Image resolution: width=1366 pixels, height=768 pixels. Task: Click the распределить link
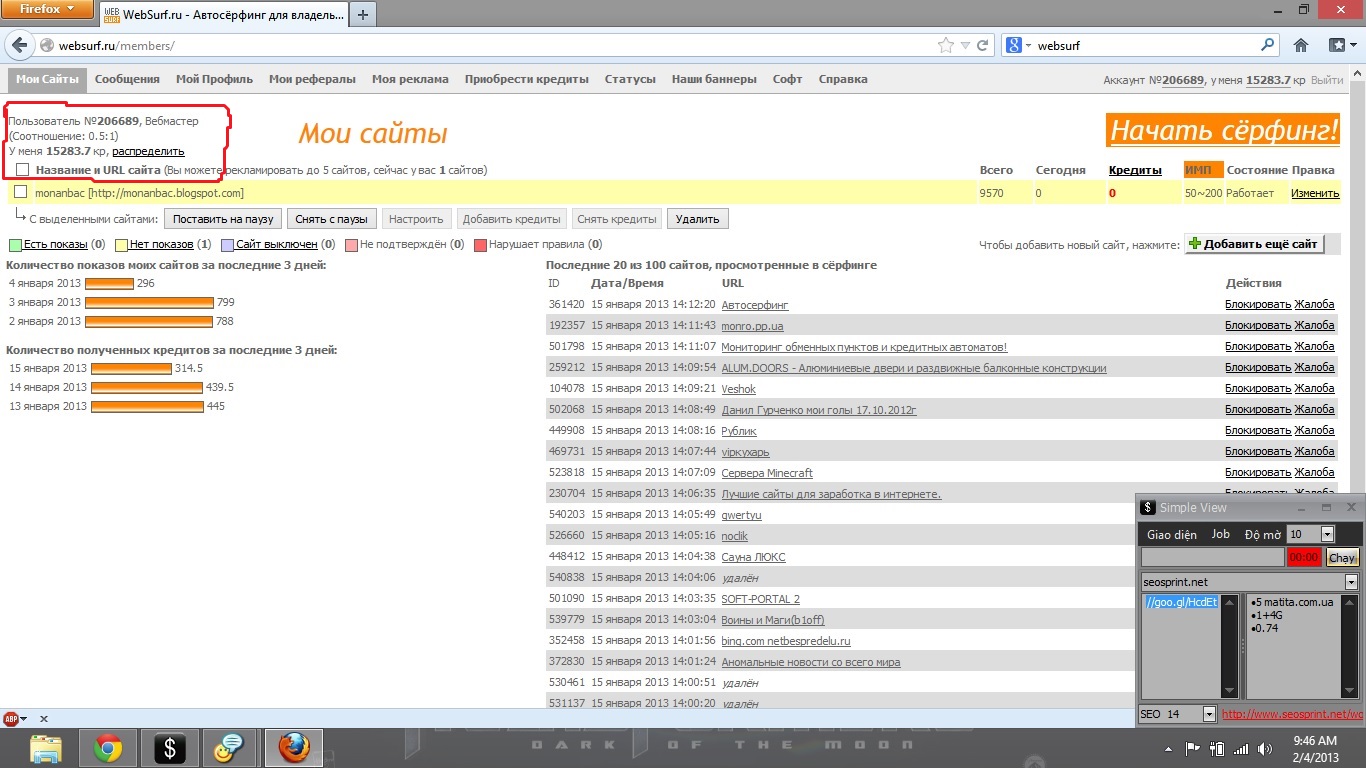coord(148,151)
